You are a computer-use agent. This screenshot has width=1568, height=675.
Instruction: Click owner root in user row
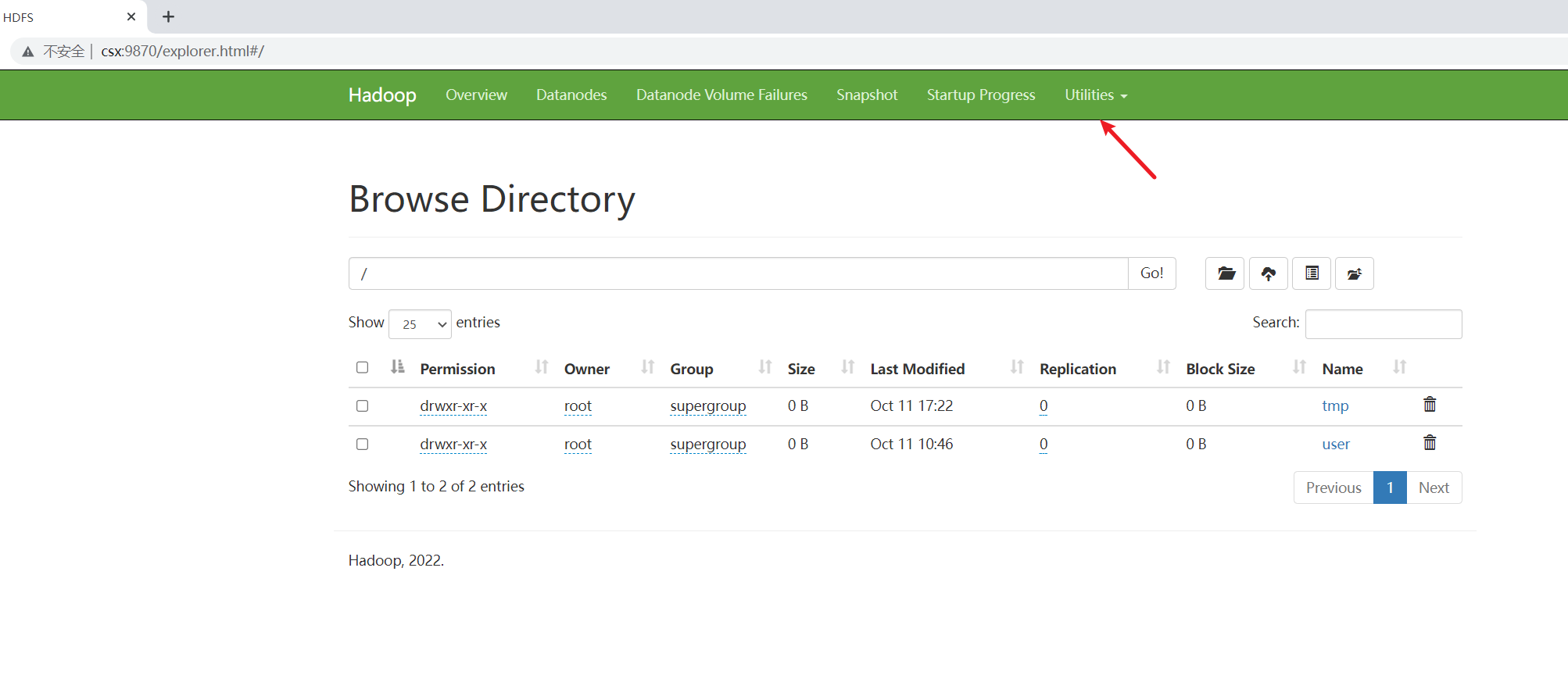pyautogui.click(x=578, y=444)
